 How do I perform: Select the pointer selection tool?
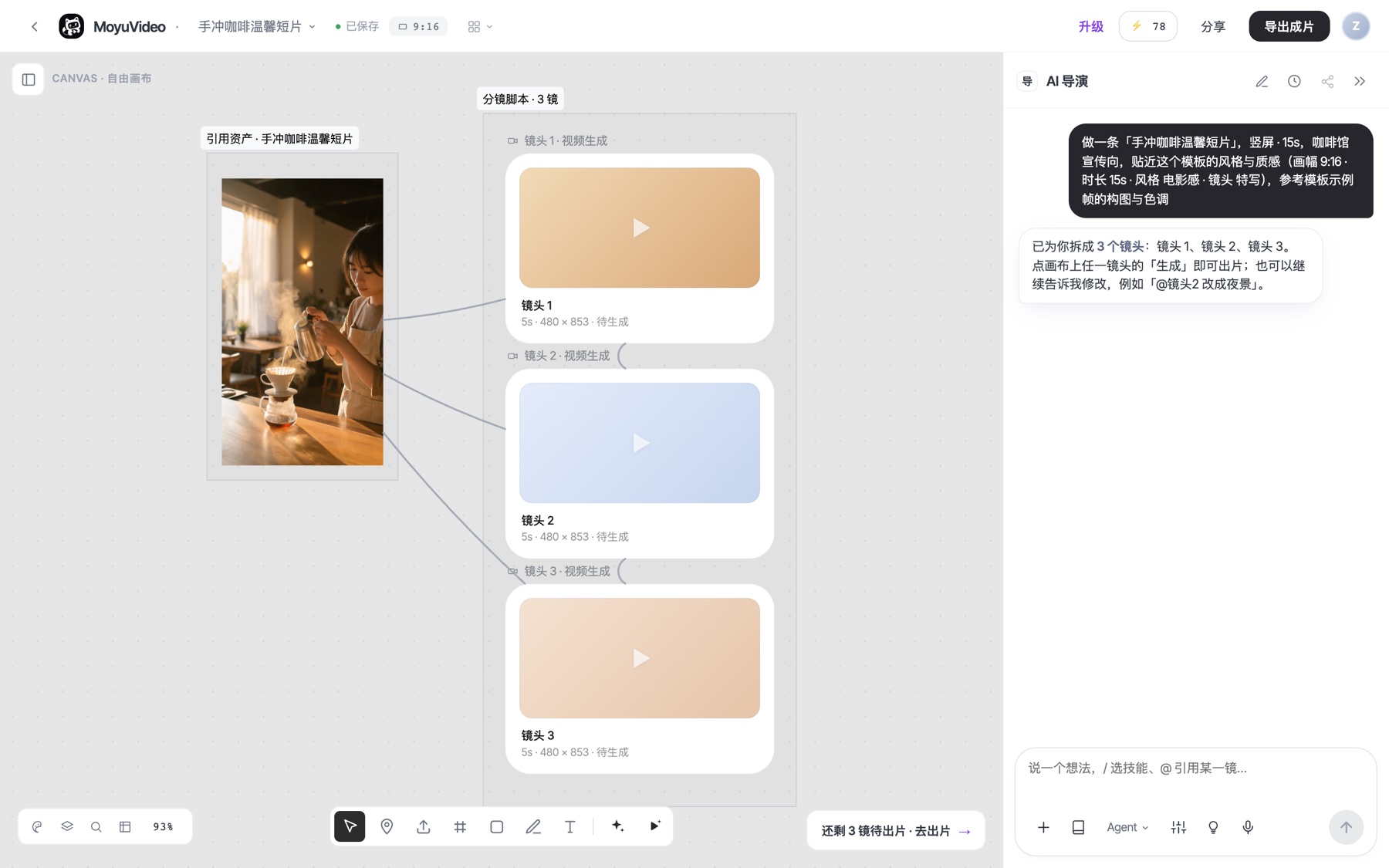[x=350, y=826]
